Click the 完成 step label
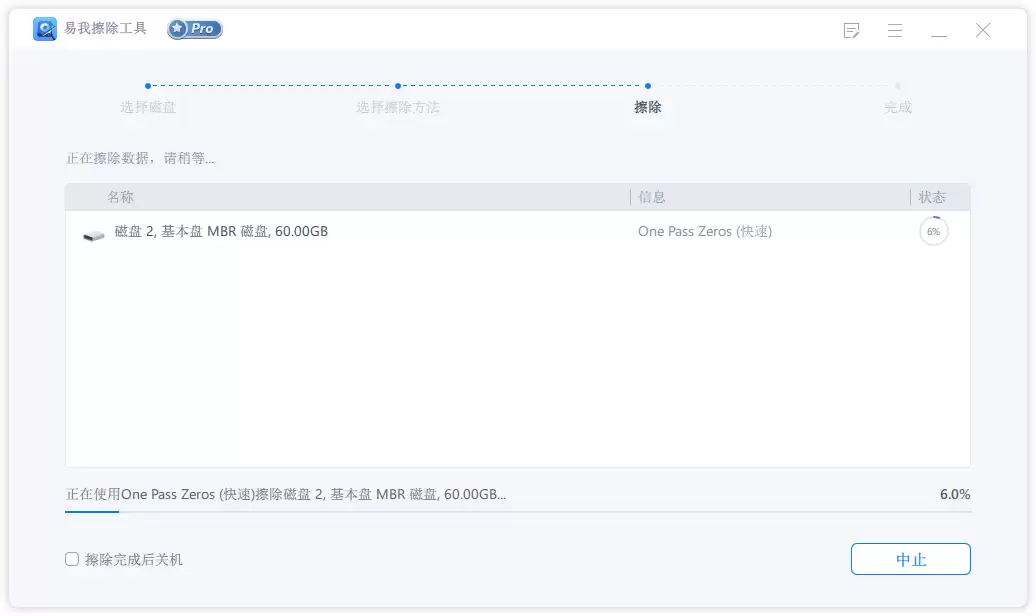Viewport: 1036px width, 616px height. (897, 107)
